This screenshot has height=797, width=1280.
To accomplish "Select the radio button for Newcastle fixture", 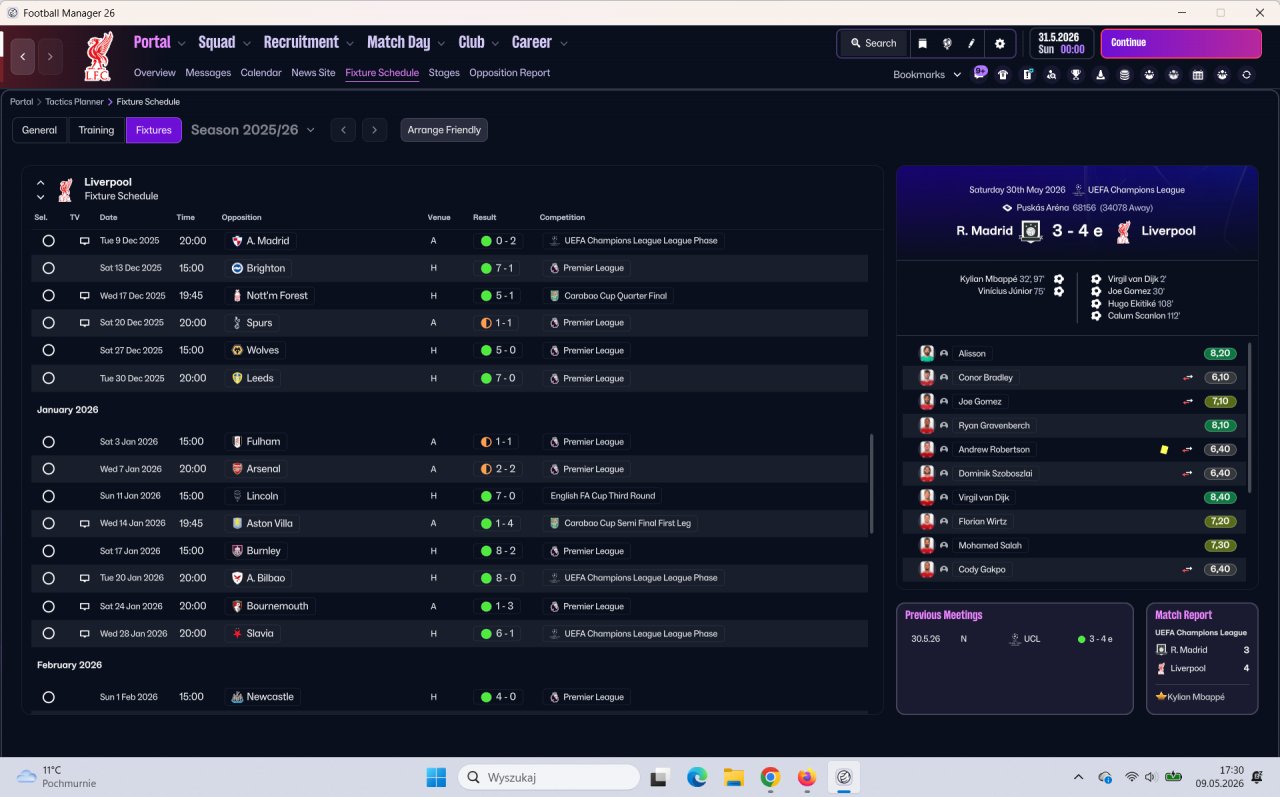I will pos(48,697).
